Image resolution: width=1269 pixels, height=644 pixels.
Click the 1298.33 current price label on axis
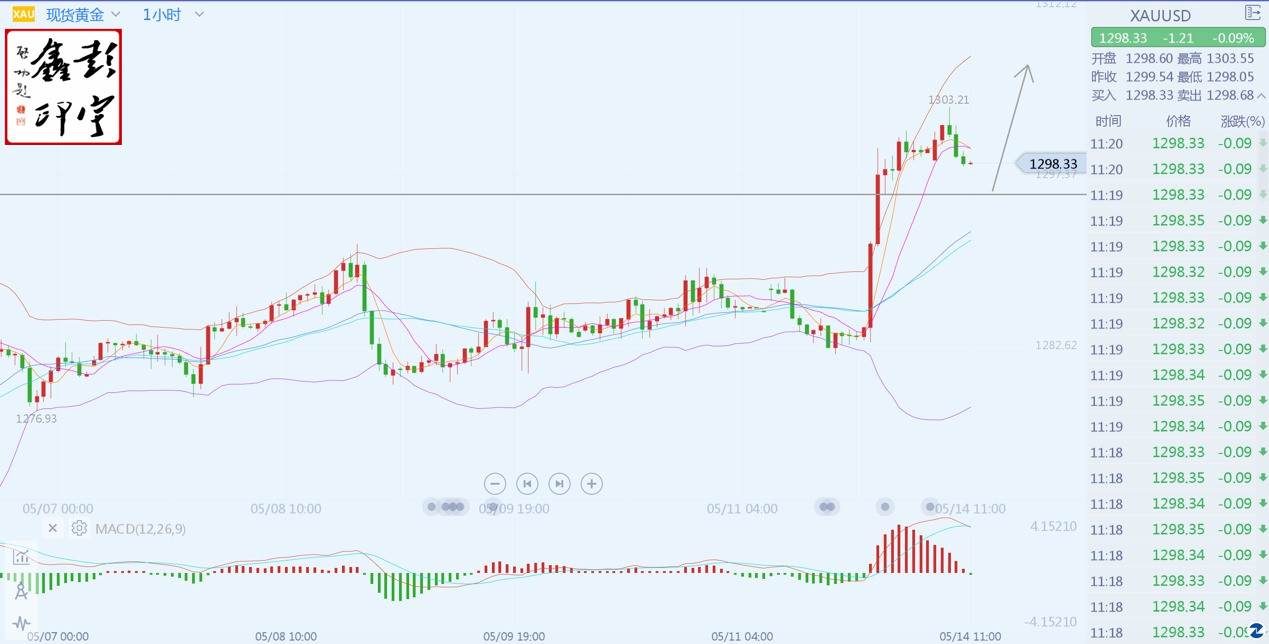1052,164
